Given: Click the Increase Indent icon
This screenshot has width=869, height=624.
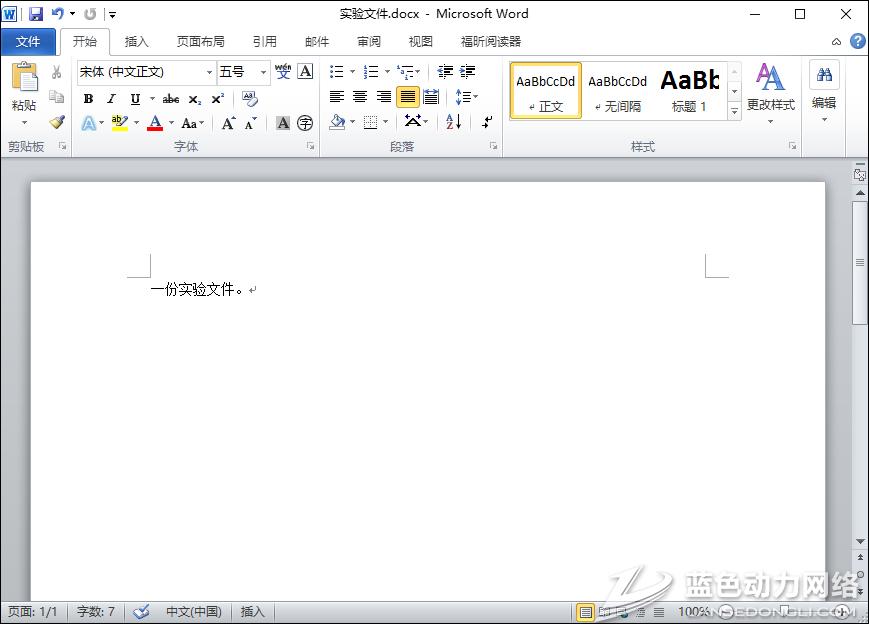Looking at the screenshot, I should (x=467, y=72).
